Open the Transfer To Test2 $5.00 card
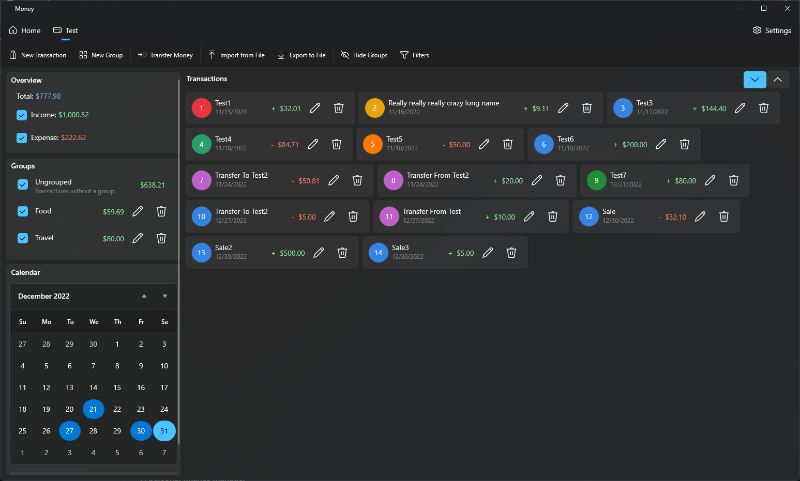The height and width of the screenshot is (481, 800). (x=277, y=217)
